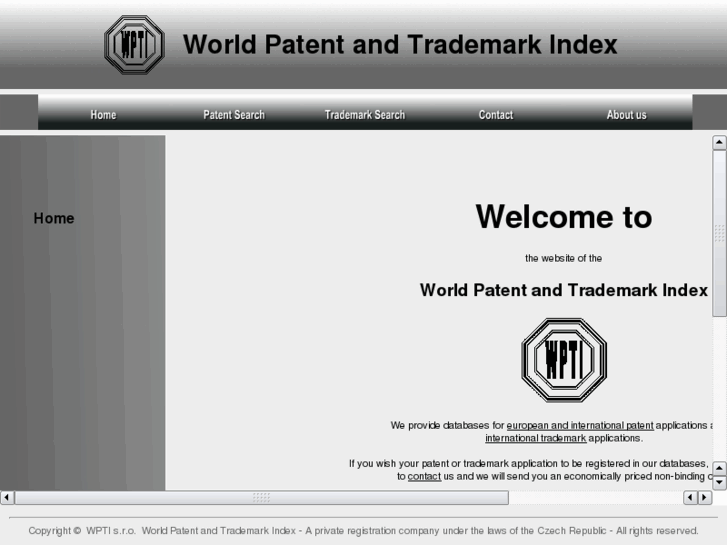727x545 pixels.
Task: Open the About us page
Action: tap(626, 115)
